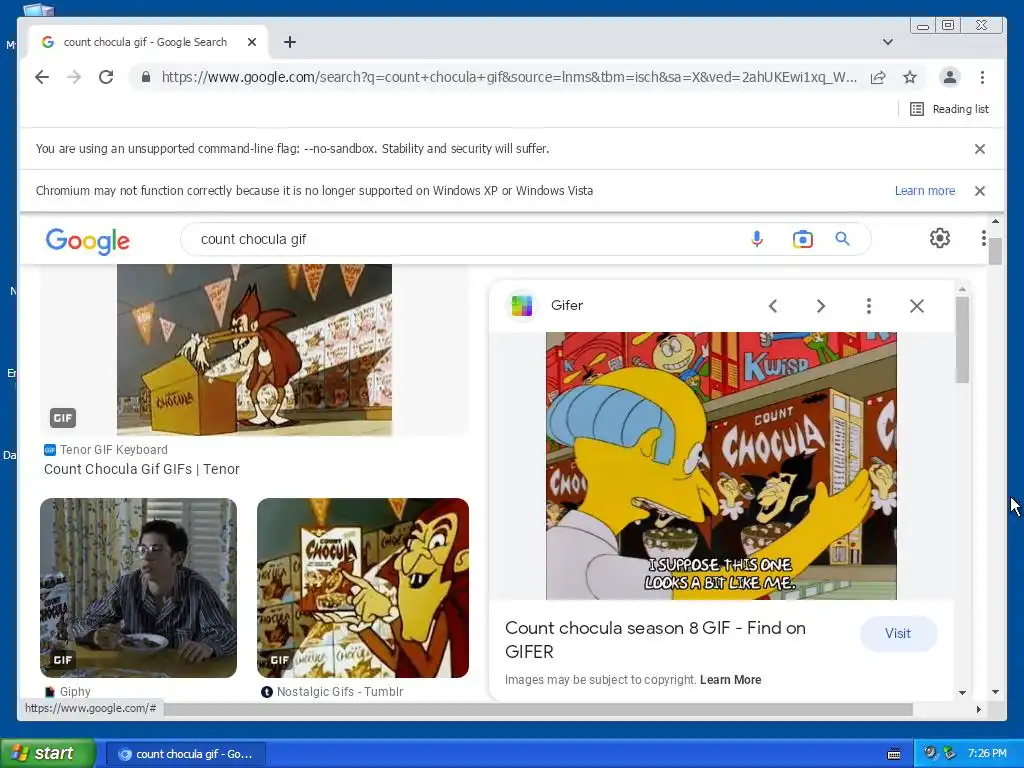Image resolution: width=1024 pixels, height=768 pixels.
Task: Open copyright Learn More link
Action: tap(730, 680)
